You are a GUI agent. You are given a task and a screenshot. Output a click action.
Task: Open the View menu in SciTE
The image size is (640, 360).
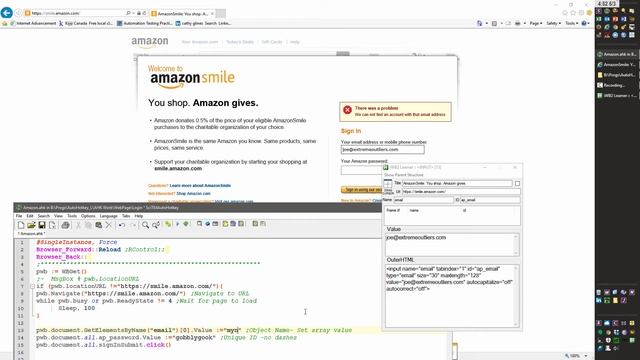pyautogui.click(x=58, y=216)
